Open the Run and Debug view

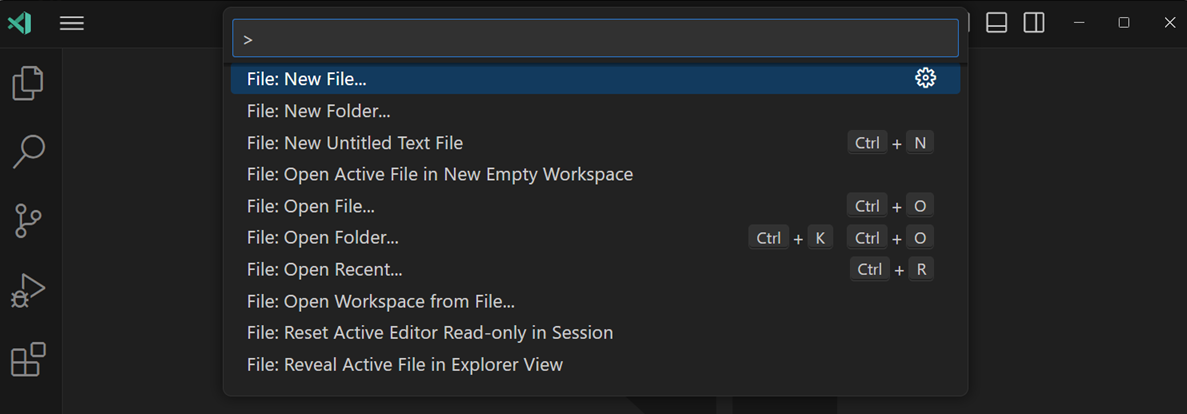pyautogui.click(x=28, y=290)
